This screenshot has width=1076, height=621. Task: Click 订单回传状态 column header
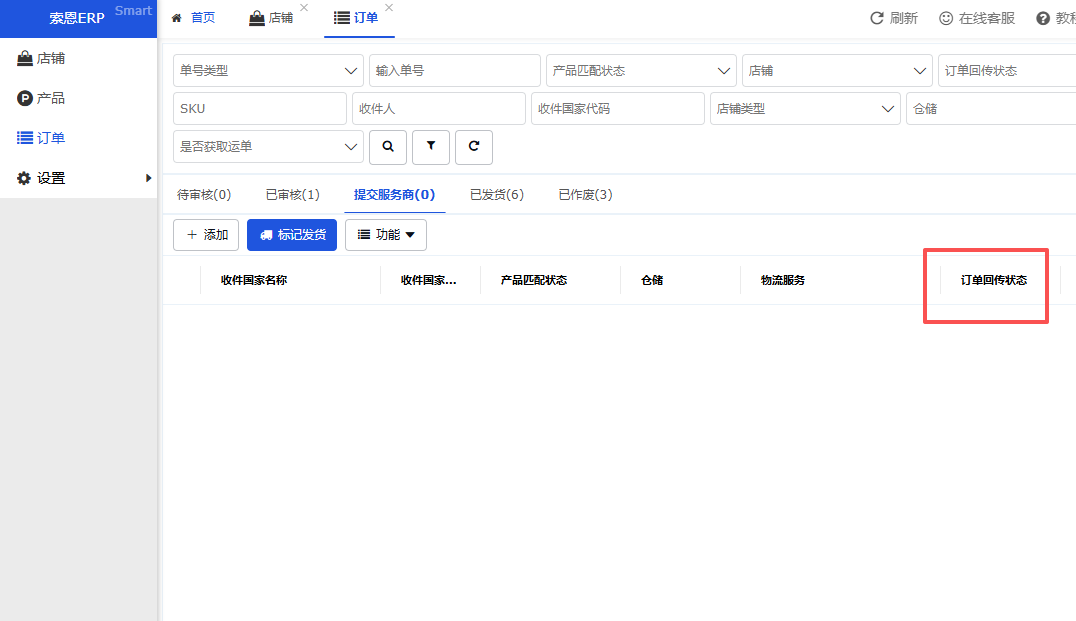point(994,280)
